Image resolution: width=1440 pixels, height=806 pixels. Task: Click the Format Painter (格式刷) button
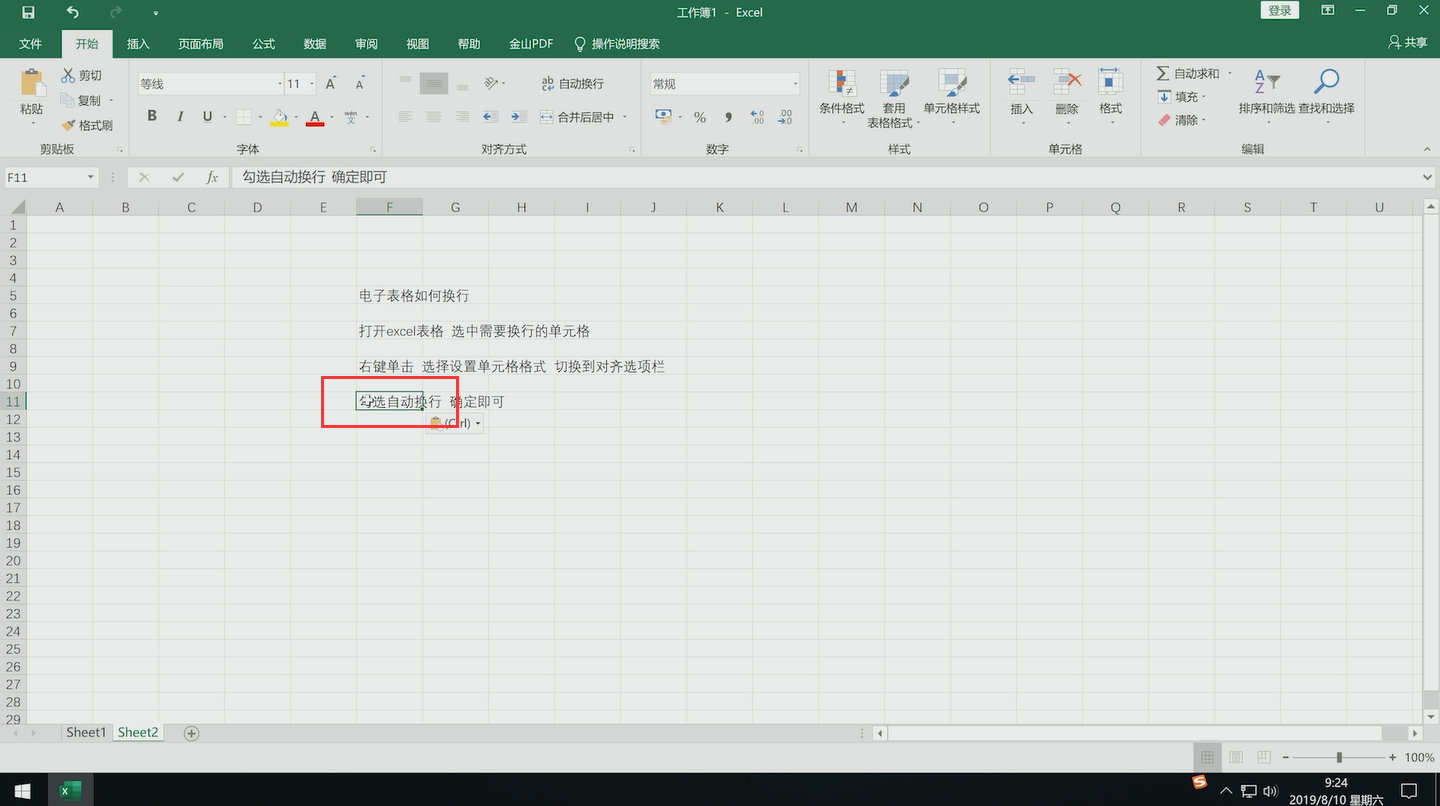click(87, 126)
